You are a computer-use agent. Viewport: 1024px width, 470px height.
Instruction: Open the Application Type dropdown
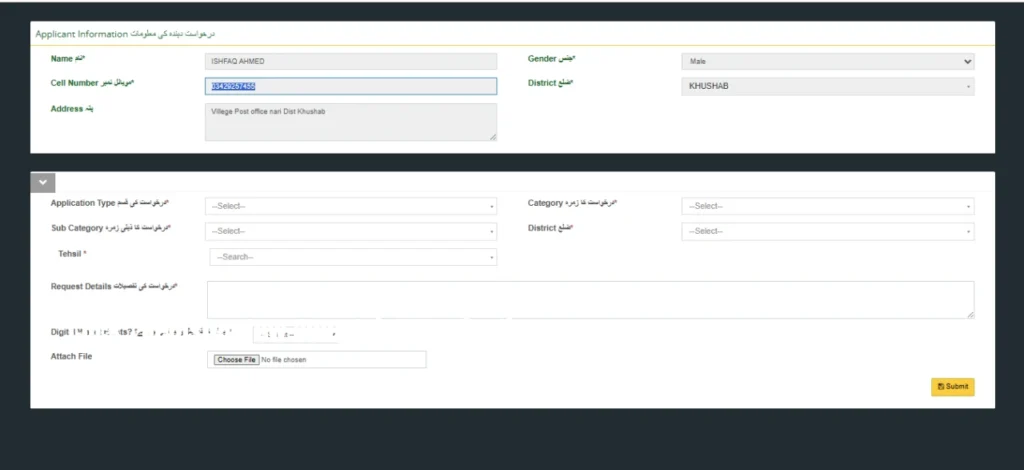350,206
